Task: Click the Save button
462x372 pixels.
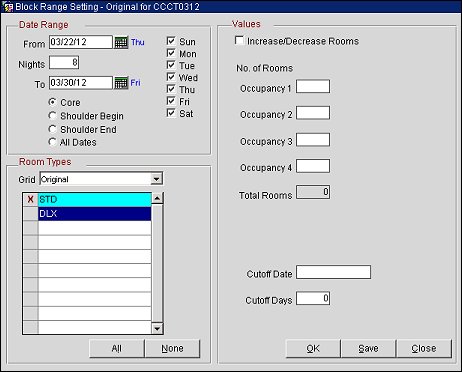Action: tap(368, 349)
